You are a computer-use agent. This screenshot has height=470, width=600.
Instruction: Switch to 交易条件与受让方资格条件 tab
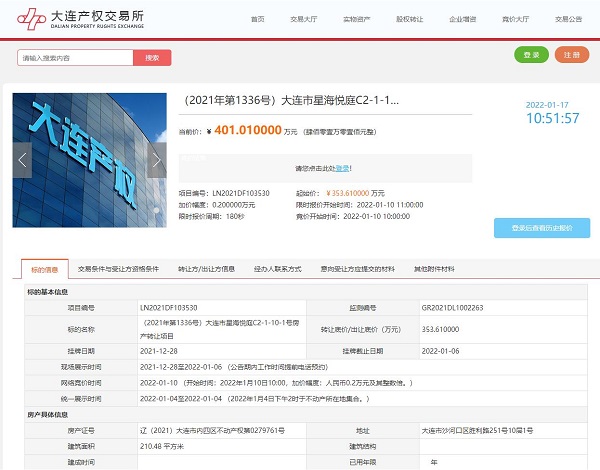point(118,269)
